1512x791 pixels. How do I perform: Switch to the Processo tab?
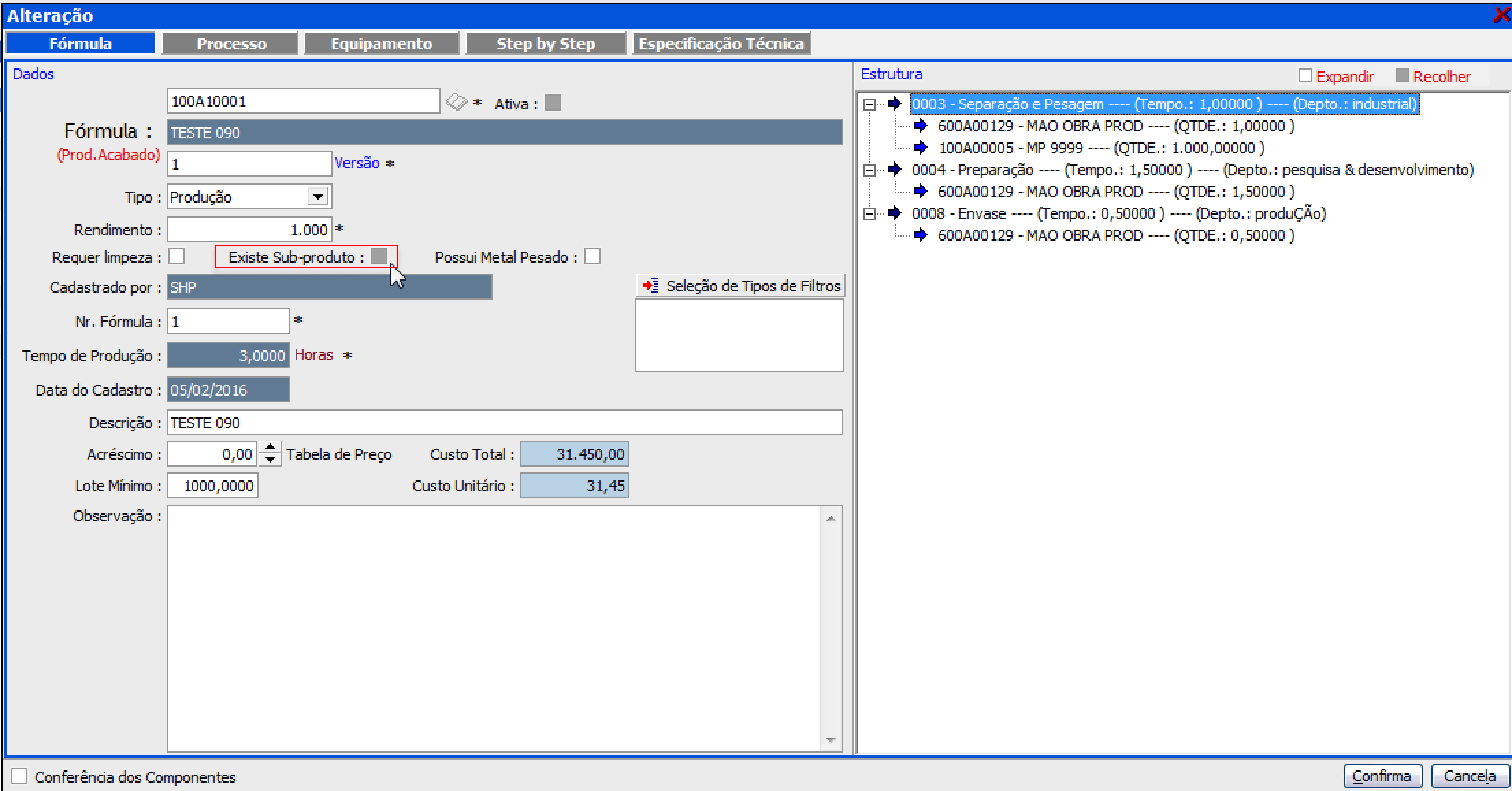(231, 44)
